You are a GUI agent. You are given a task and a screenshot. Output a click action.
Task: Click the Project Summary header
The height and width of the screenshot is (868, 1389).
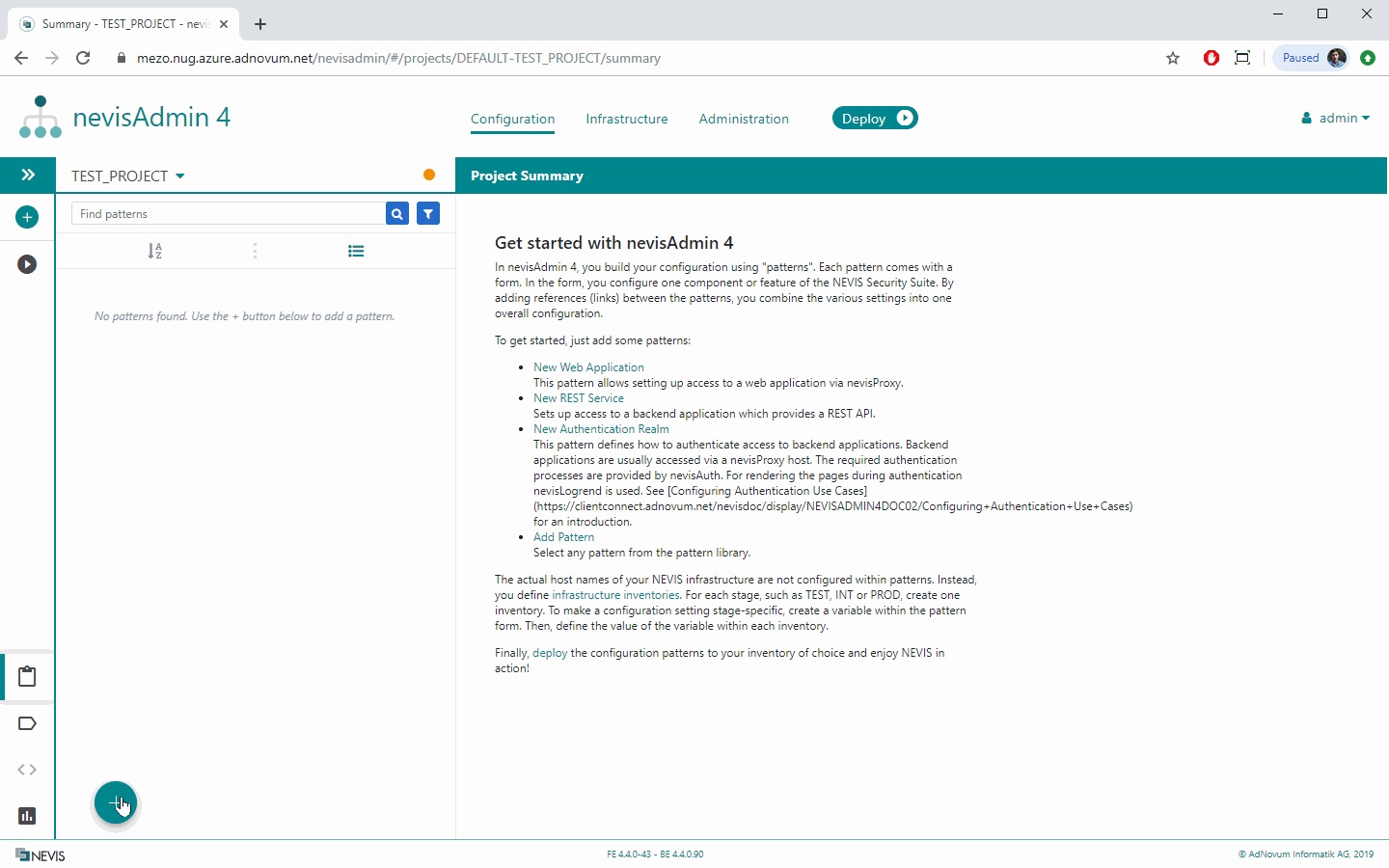(x=527, y=176)
